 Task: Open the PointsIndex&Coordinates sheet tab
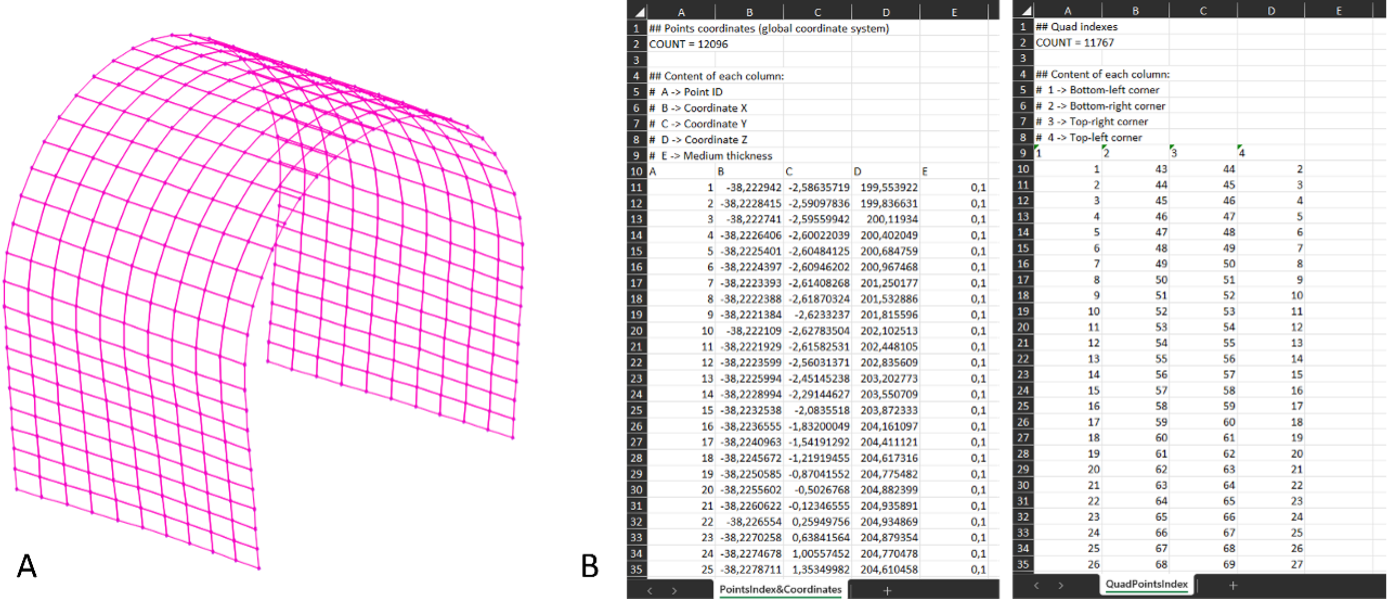(x=781, y=590)
